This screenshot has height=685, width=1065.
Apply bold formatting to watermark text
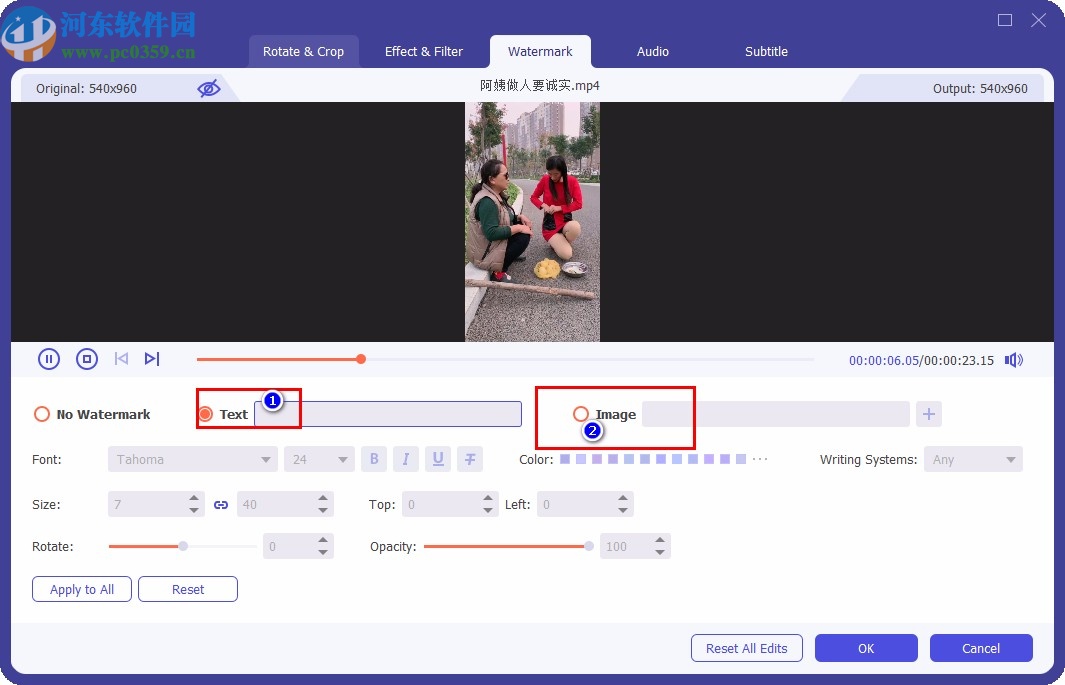click(373, 458)
